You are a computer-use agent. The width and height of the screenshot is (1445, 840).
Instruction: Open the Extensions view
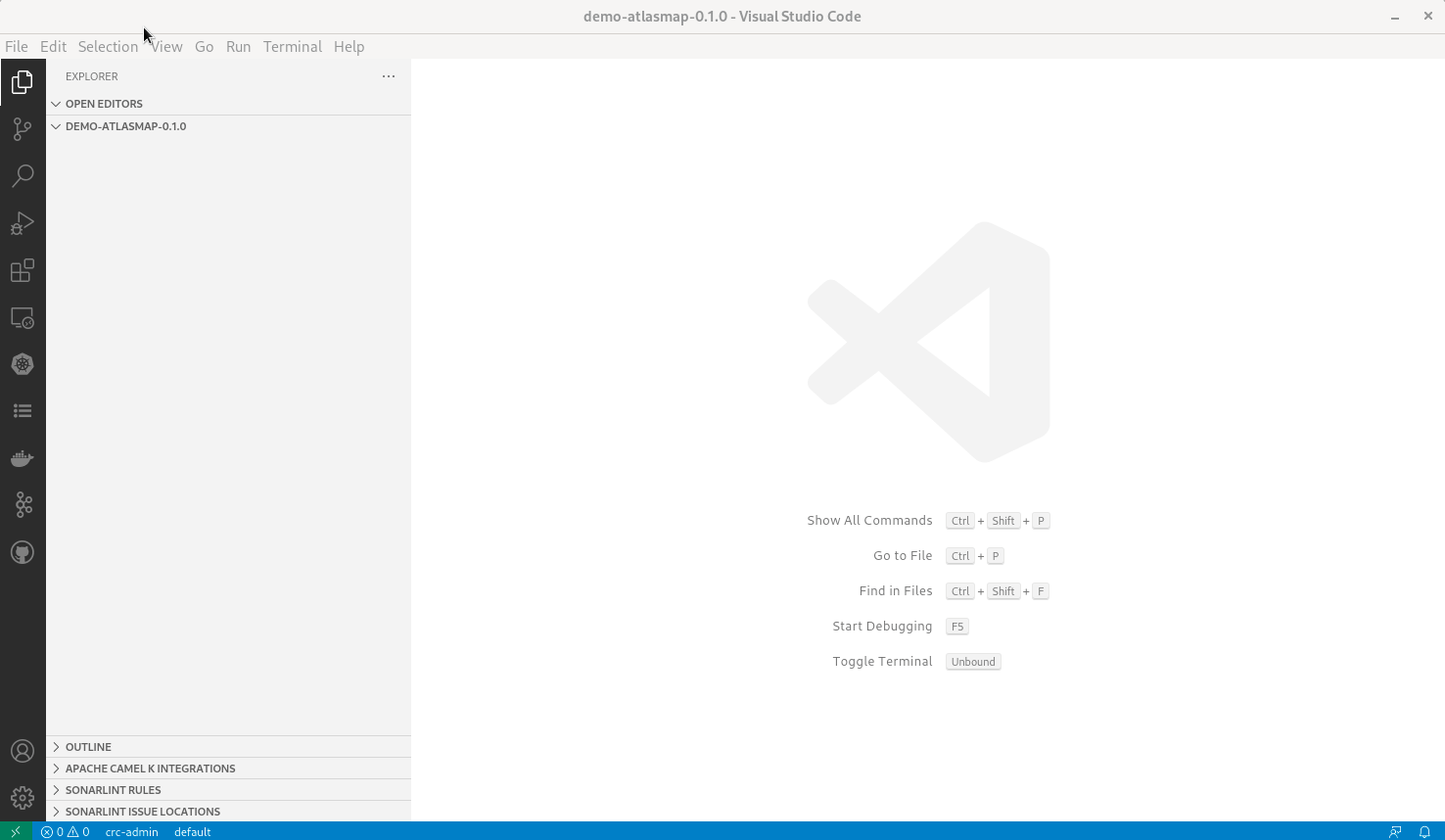pos(23,270)
